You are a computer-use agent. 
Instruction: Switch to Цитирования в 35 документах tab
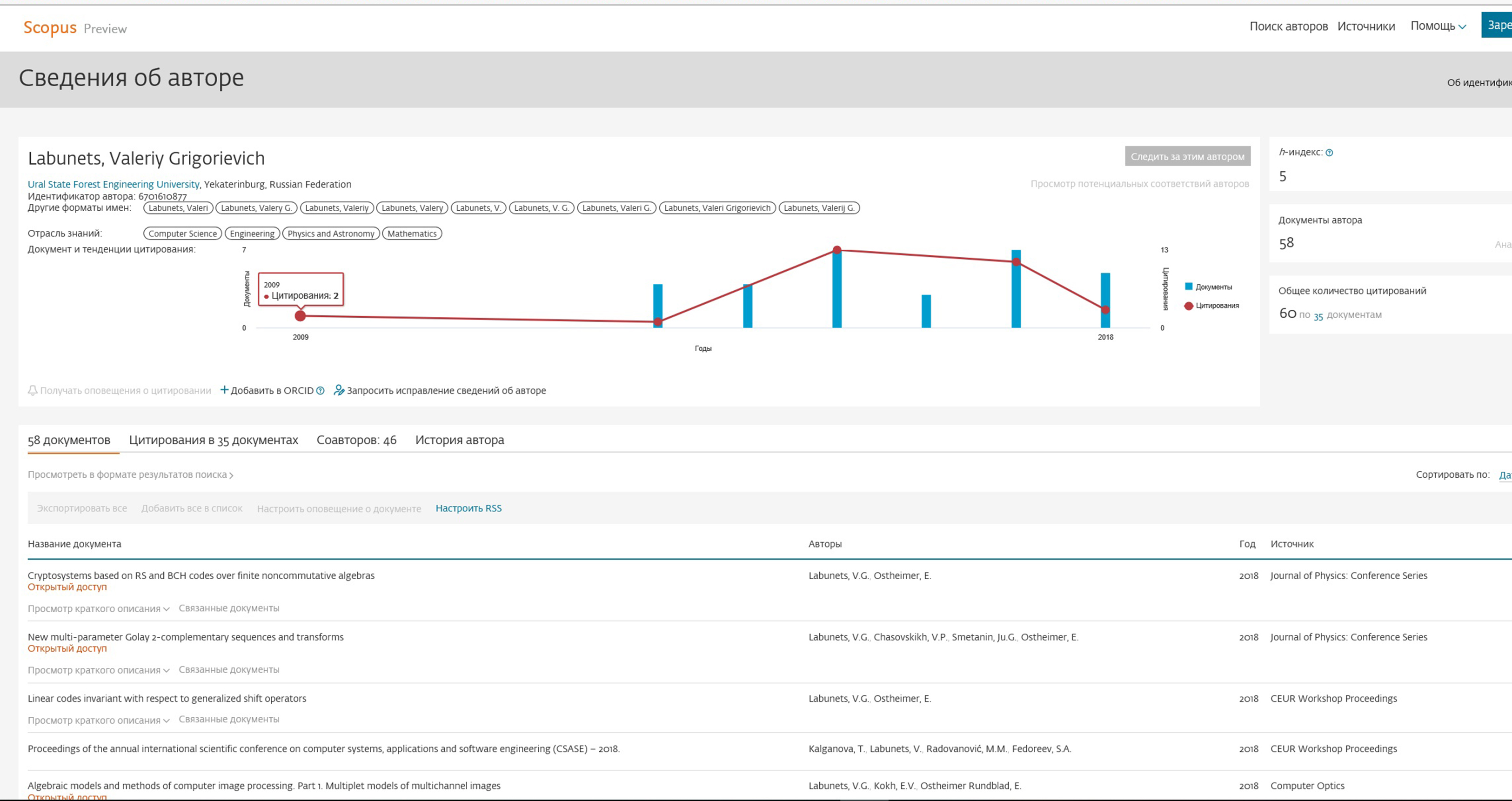tap(214, 440)
